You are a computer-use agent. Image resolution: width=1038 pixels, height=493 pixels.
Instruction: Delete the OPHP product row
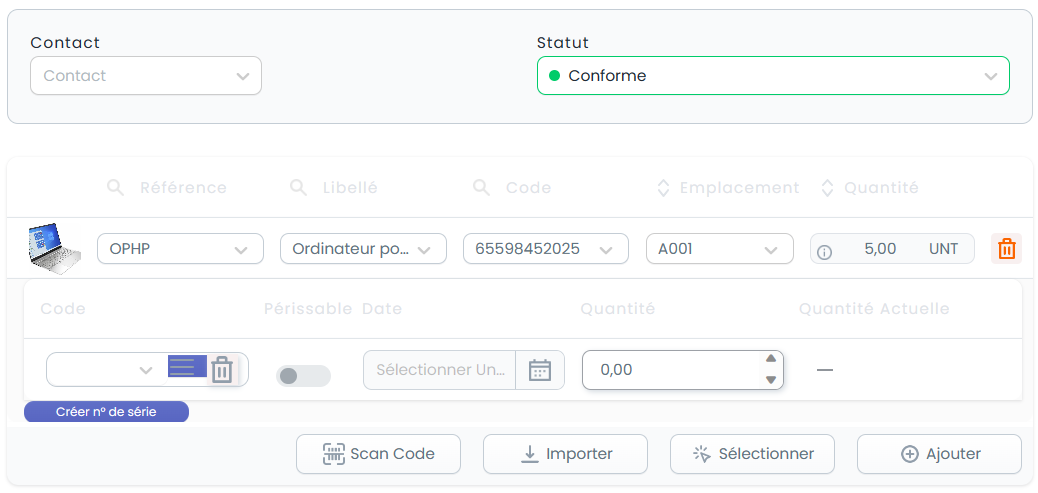click(1006, 249)
